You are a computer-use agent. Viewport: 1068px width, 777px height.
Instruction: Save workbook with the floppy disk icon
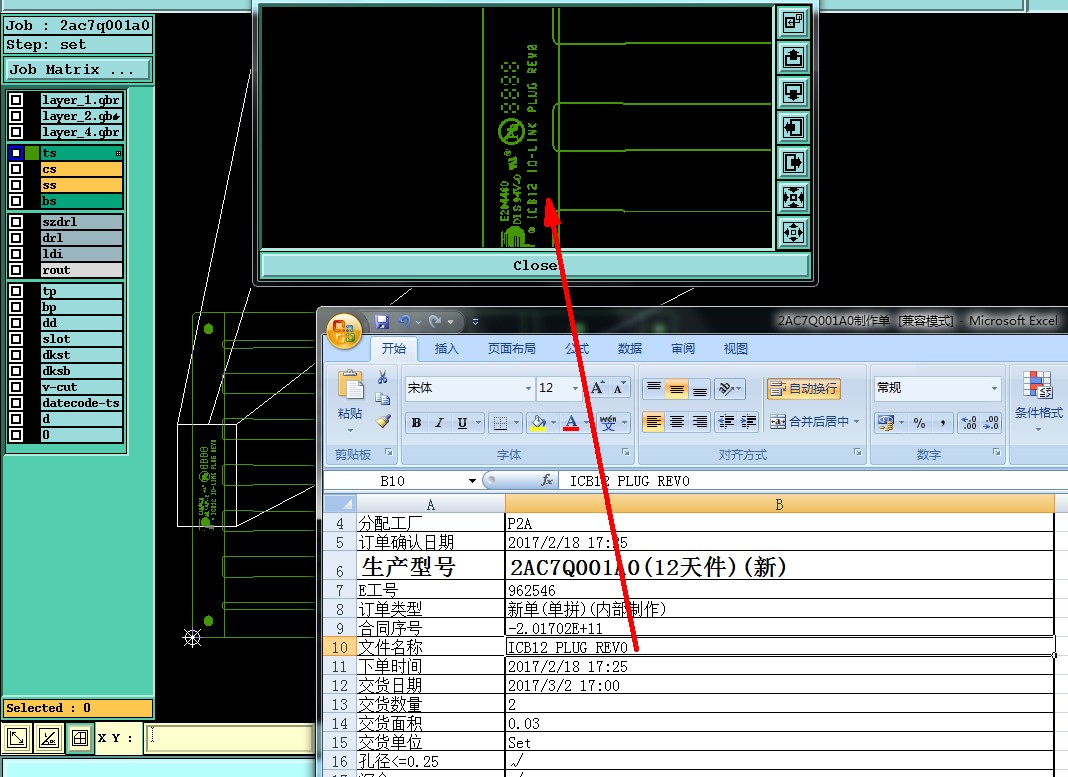[x=381, y=321]
